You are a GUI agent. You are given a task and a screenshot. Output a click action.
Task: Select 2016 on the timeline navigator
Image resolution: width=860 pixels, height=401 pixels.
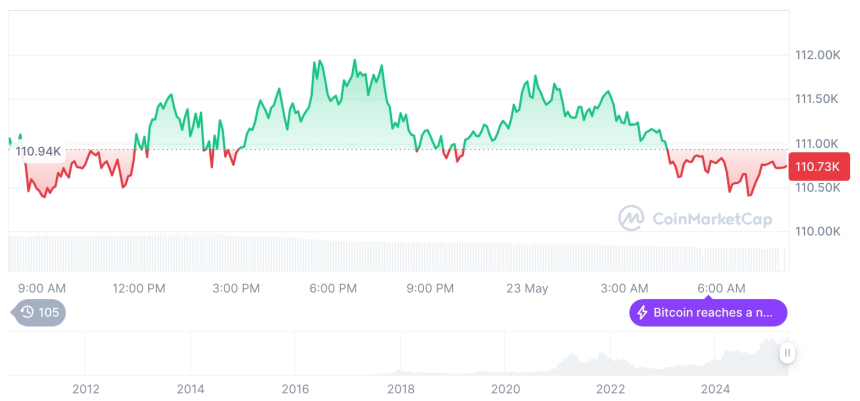click(296, 388)
